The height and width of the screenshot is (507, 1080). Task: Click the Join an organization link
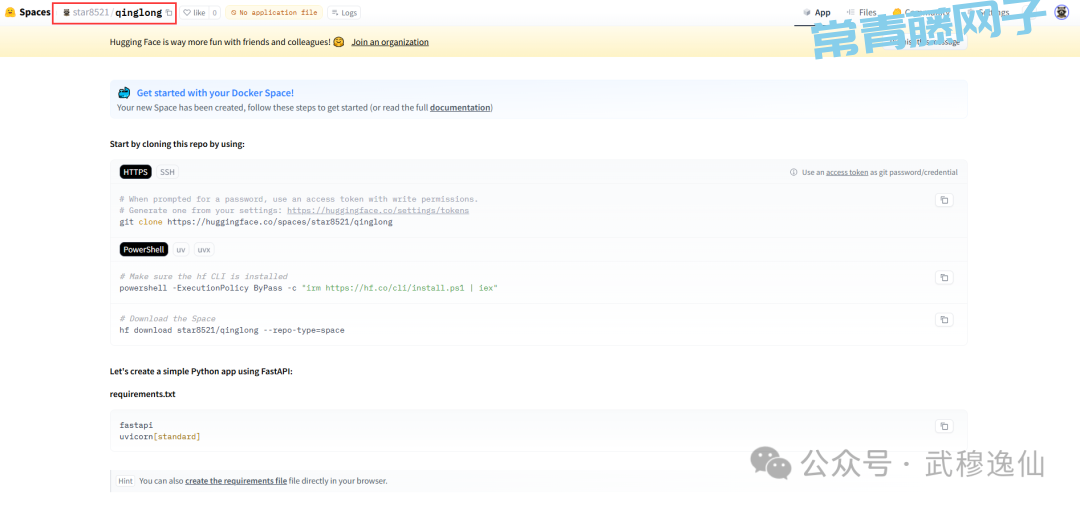pyautogui.click(x=390, y=42)
